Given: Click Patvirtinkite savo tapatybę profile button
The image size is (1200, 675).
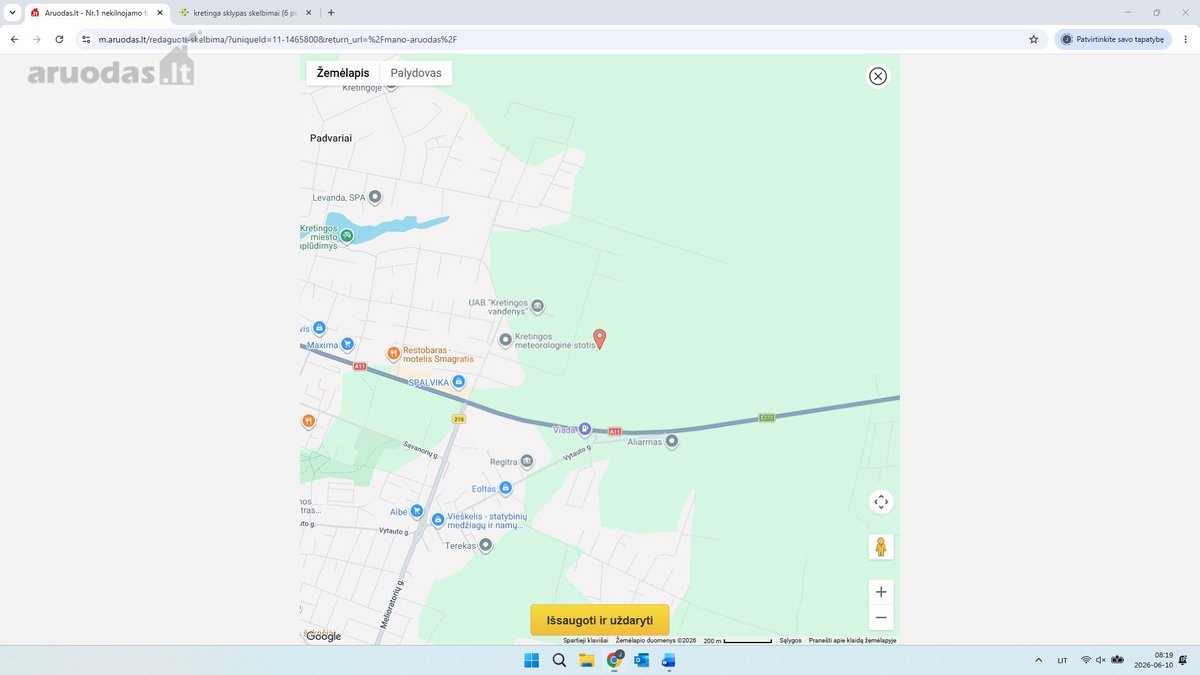Looking at the screenshot, I should pos(1113,39).
